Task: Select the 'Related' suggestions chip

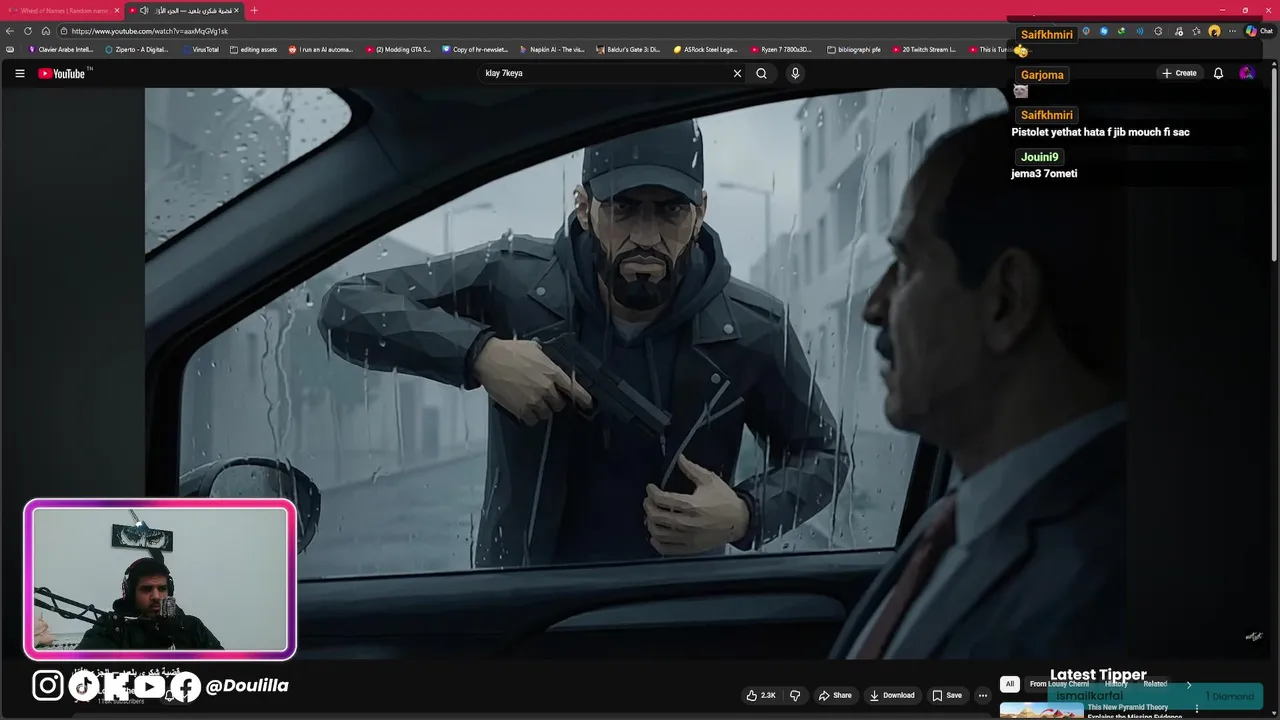Action: pos(1155,684)
